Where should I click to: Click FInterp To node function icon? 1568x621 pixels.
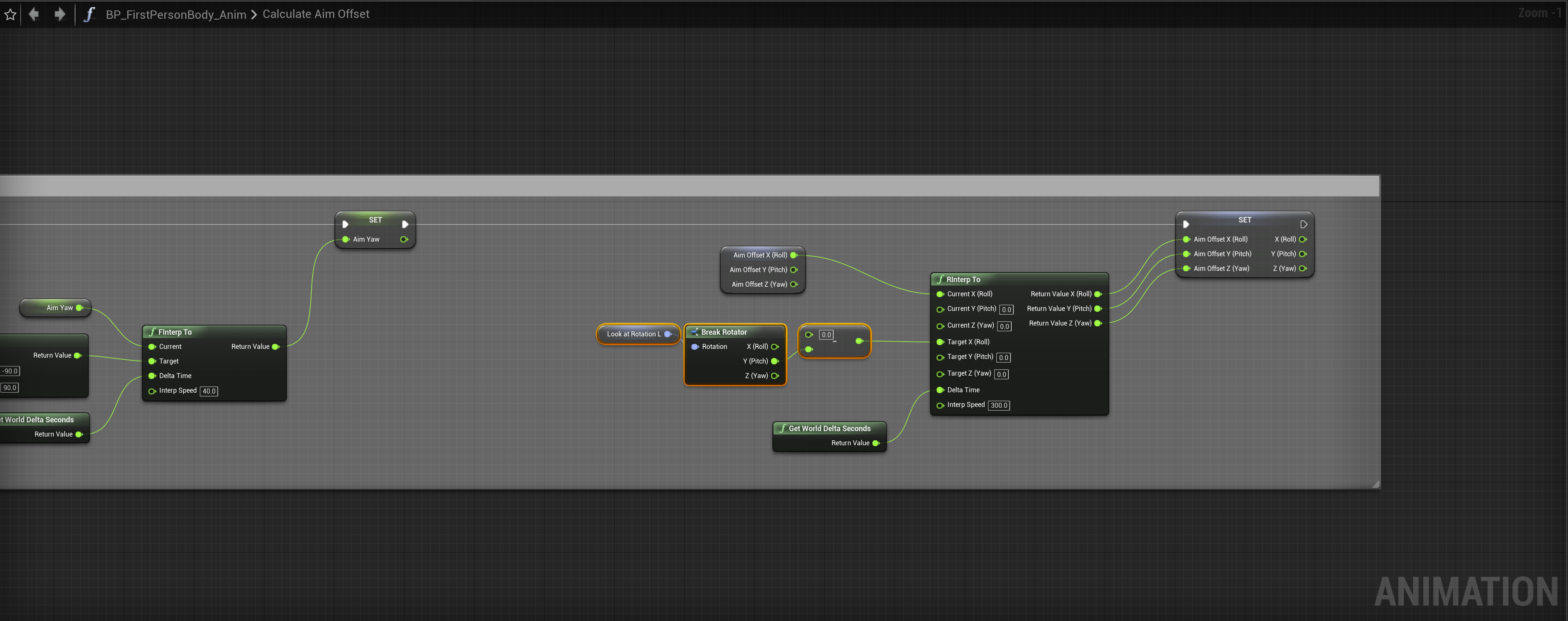(152, 331)
